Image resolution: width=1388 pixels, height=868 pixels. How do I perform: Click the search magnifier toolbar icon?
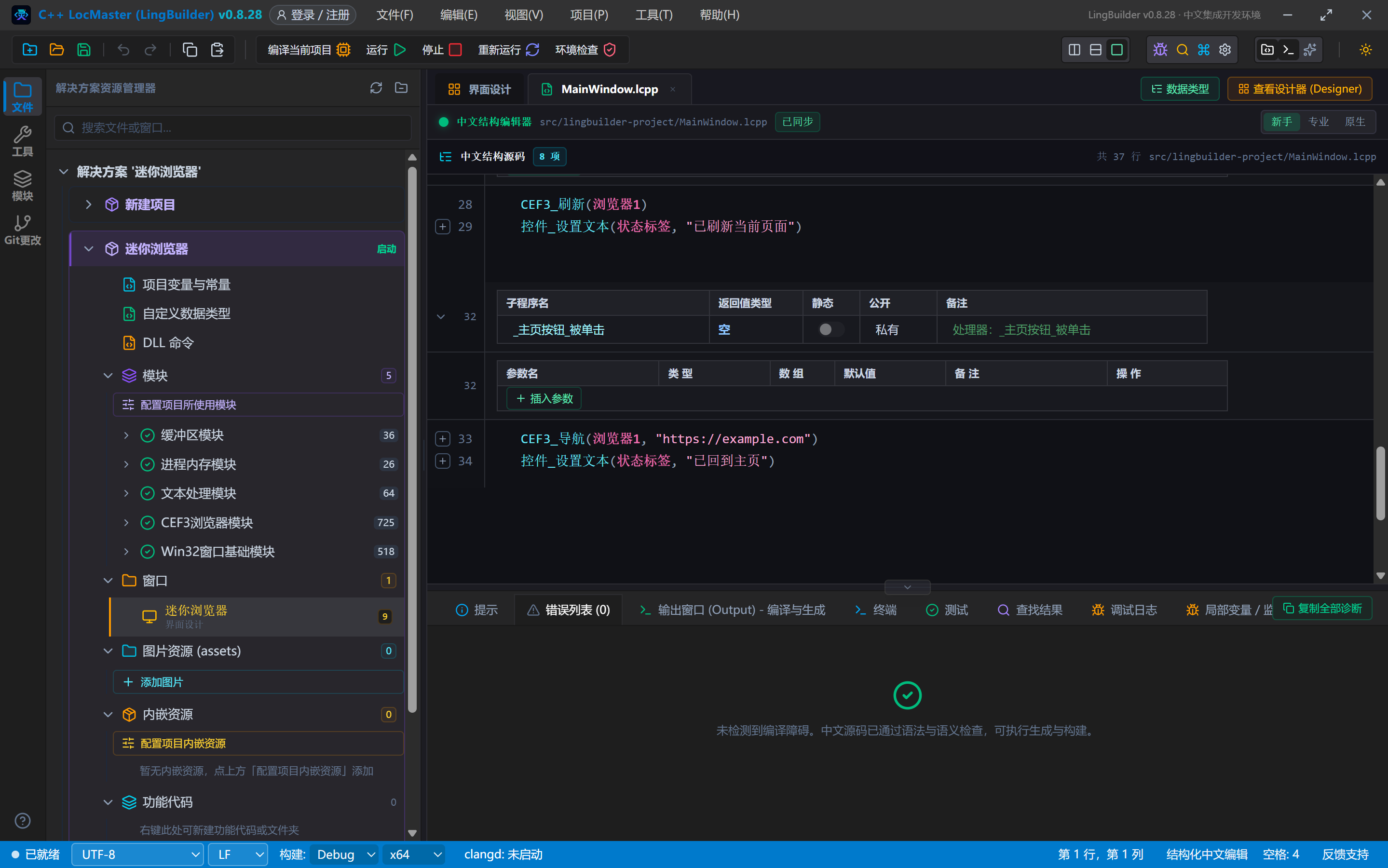(1182, 50)
